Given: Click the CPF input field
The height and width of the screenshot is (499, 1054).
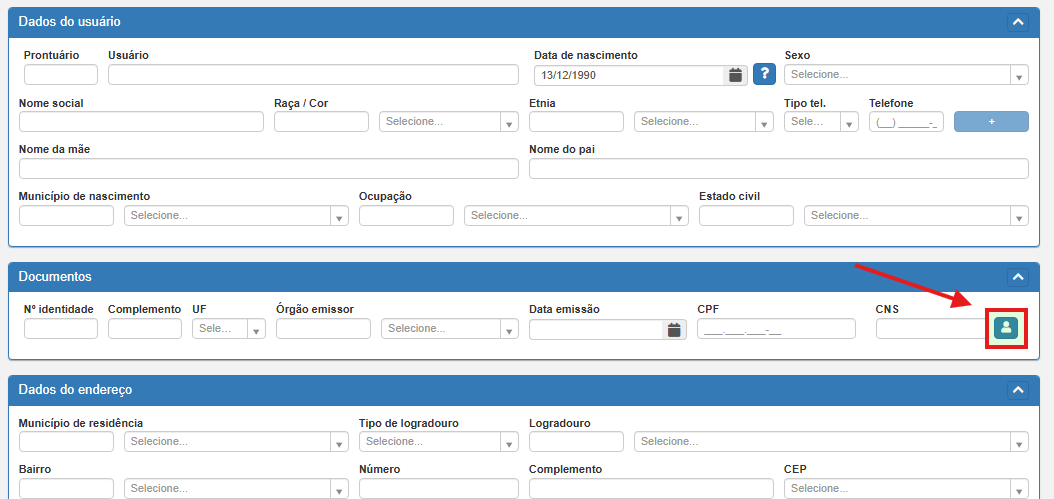Looking at the screenshot, I should tap(776, 329).
